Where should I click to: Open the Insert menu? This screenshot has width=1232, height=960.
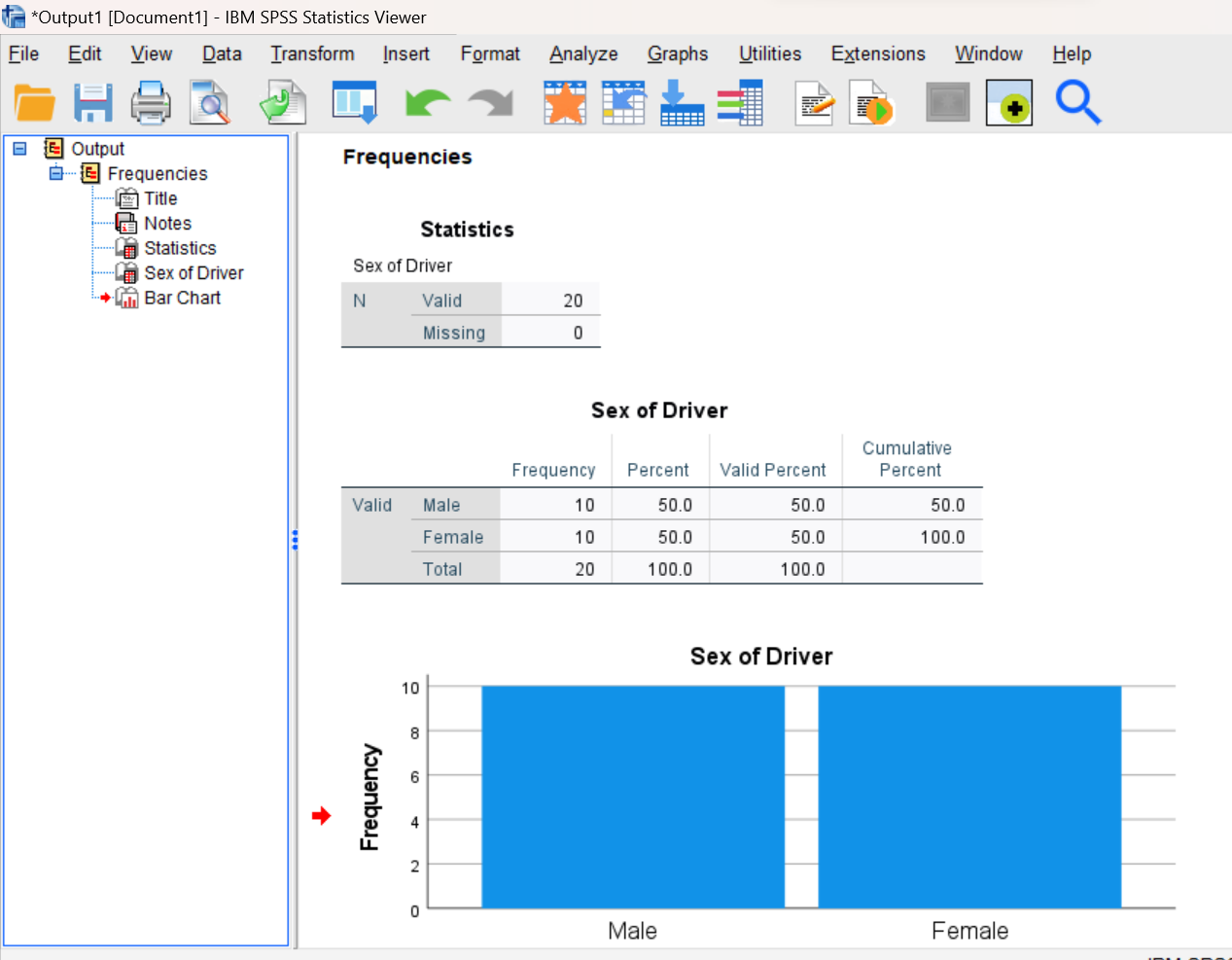(406, 54)
